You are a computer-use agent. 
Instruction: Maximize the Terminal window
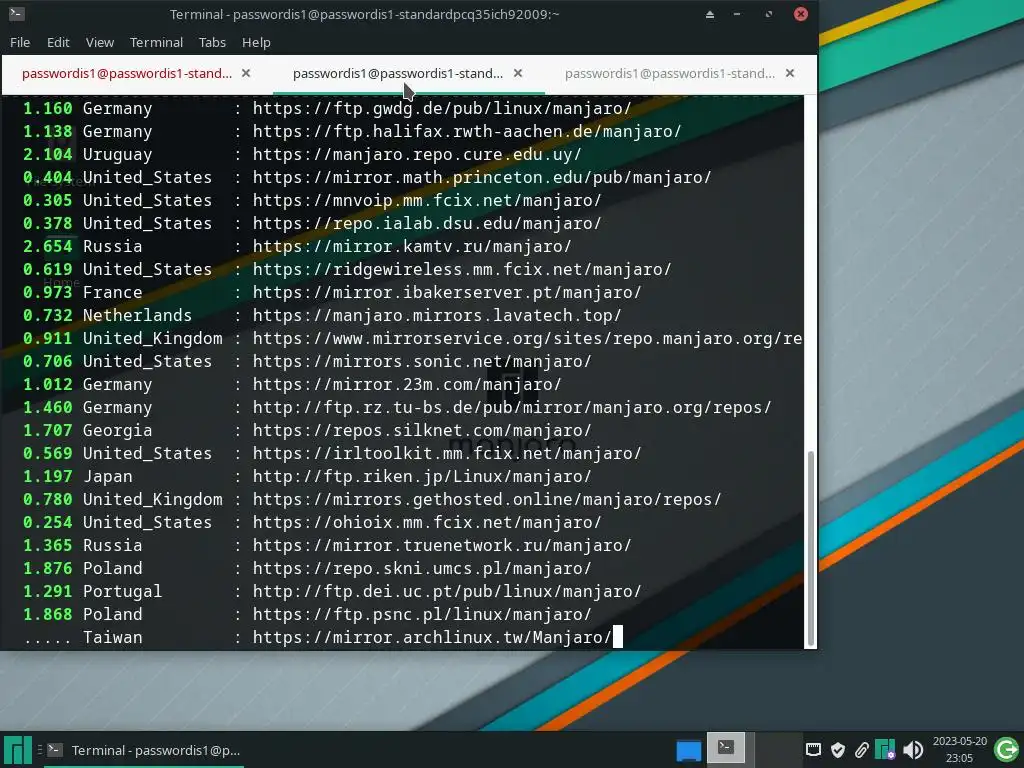pos(769,14)
